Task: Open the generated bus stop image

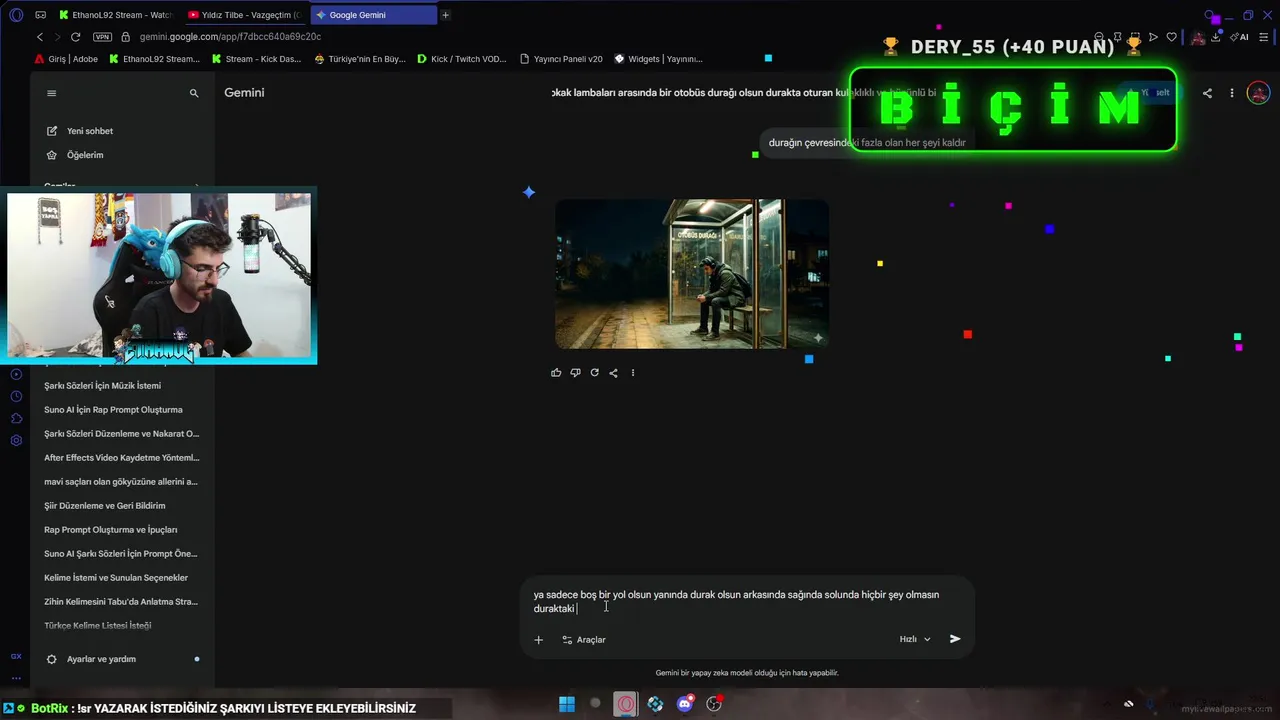Action: pyautogui.click(x=692, y=274)
